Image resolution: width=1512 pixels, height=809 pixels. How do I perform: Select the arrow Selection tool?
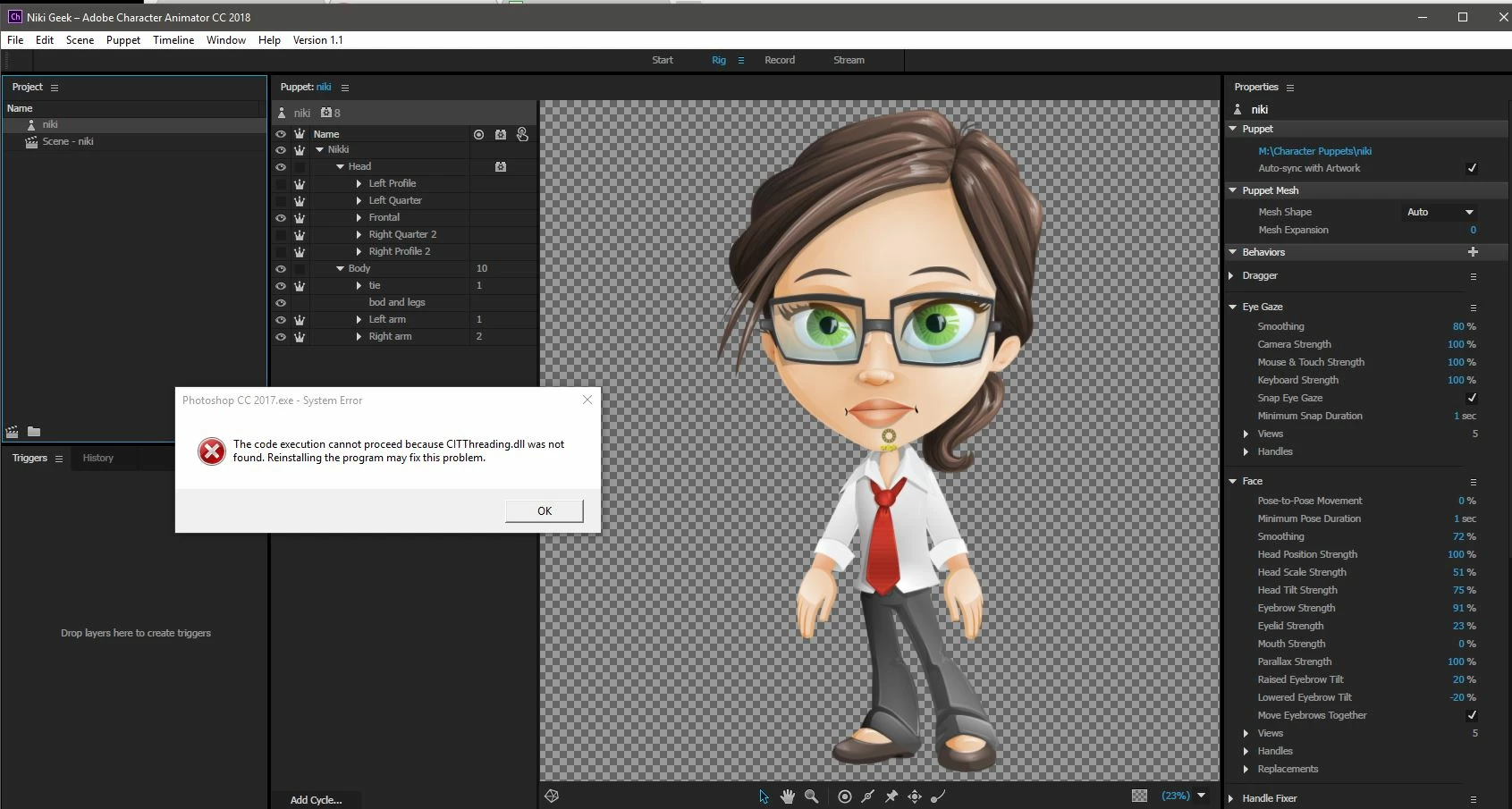[764, 796]
